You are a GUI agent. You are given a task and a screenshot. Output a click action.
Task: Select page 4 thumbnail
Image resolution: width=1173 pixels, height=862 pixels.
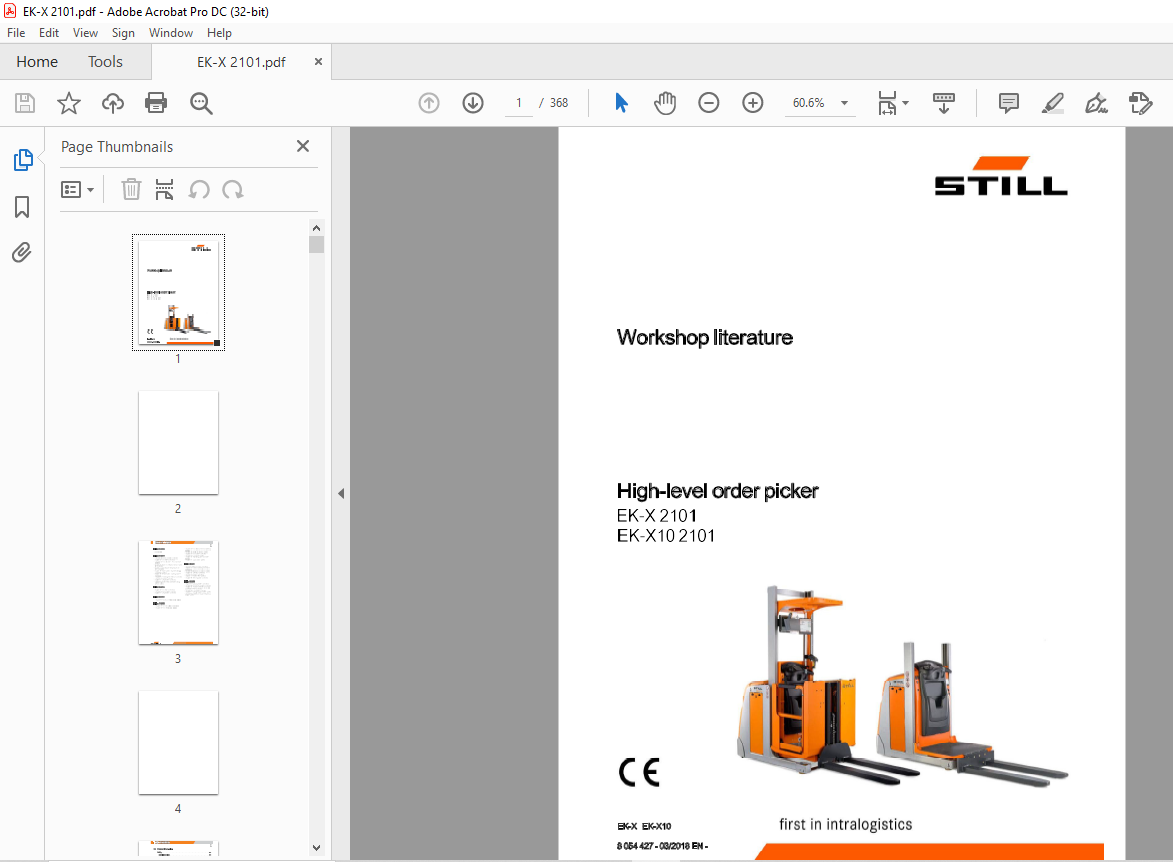[178, 742]
